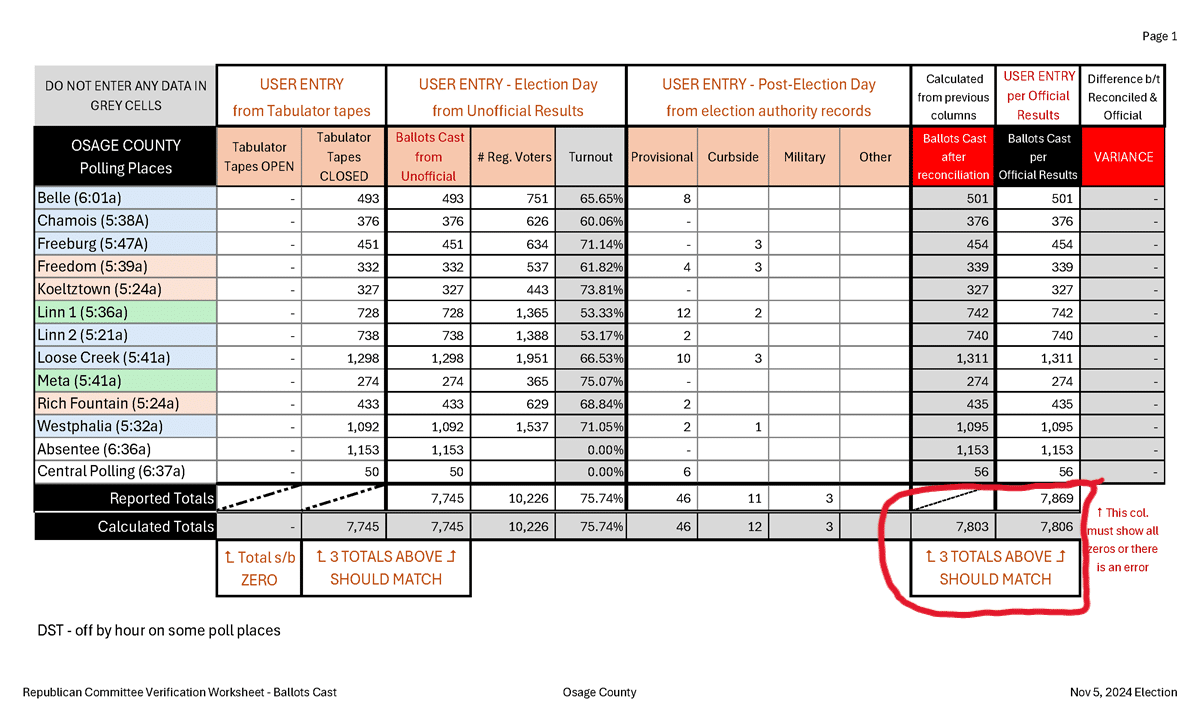
Task: Click the DST off by hour note
Action: [158, 631]
